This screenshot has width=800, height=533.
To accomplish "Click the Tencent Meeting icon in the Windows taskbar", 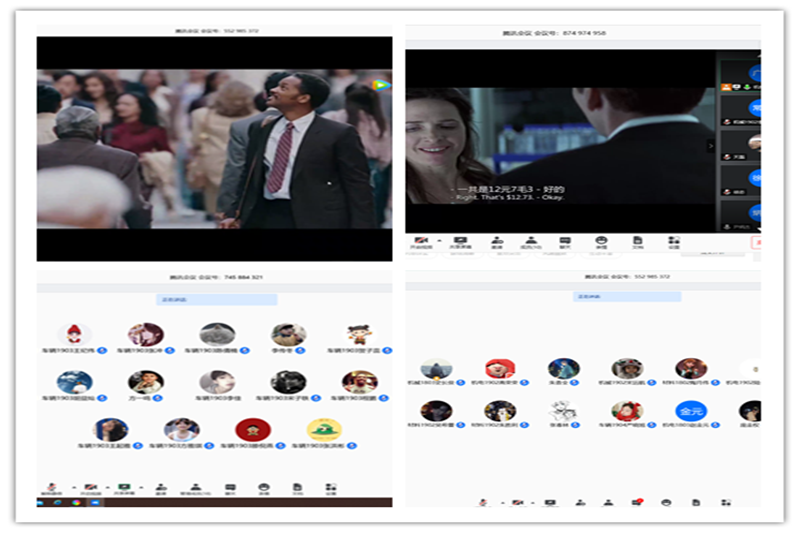I will [x=95, y=503].
